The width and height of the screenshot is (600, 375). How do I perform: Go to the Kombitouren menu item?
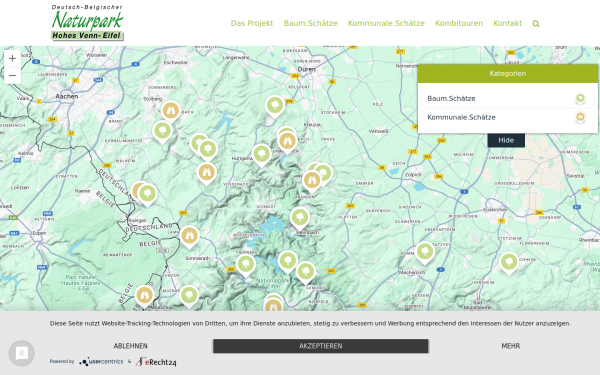tap(459, 23)
